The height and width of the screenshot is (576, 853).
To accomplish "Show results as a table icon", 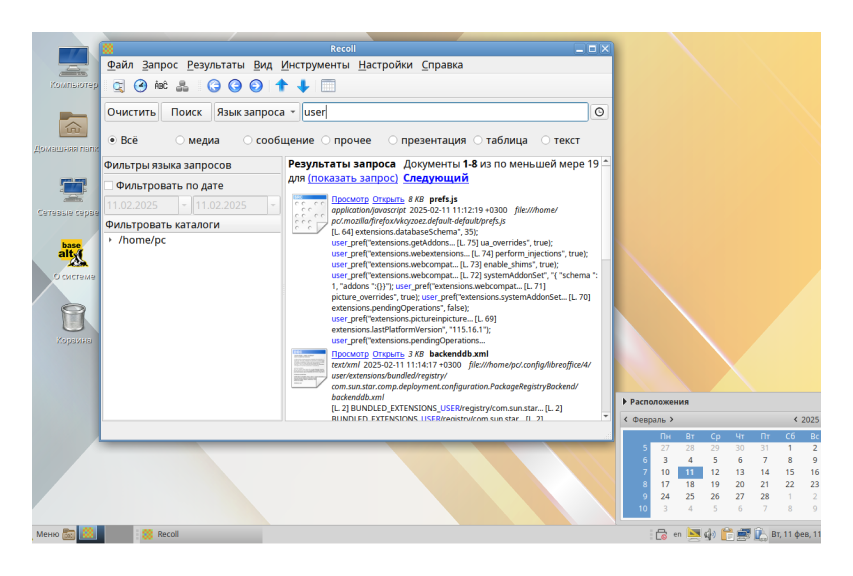I will coord(328,86).
